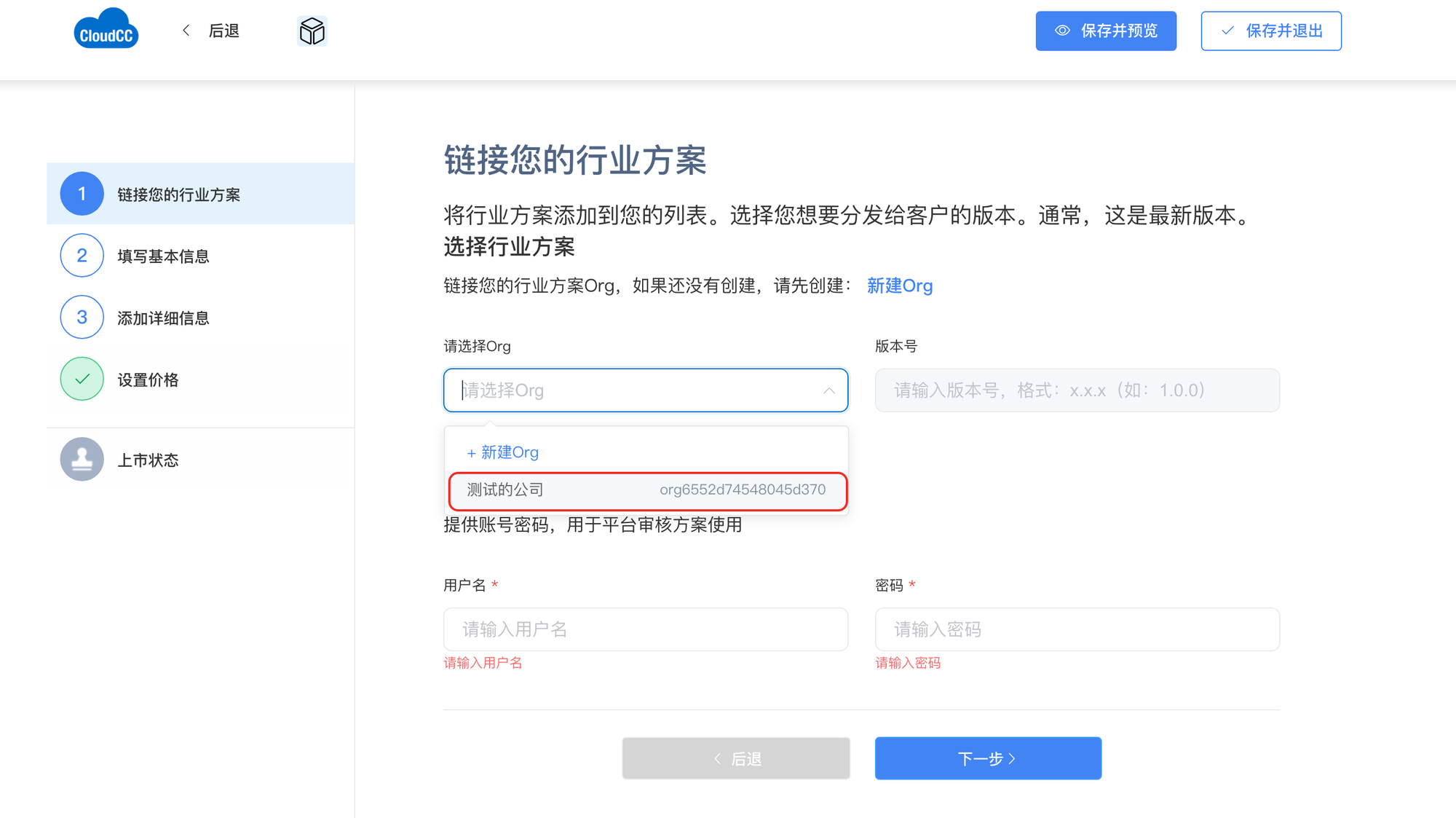Click the 3D cube package icon

[x=312, y=31]
